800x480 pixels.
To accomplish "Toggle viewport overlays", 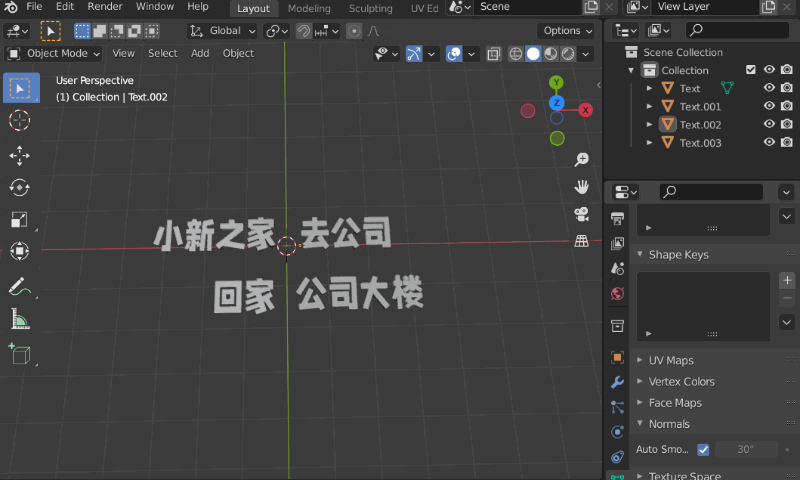I will coord(454,54).
